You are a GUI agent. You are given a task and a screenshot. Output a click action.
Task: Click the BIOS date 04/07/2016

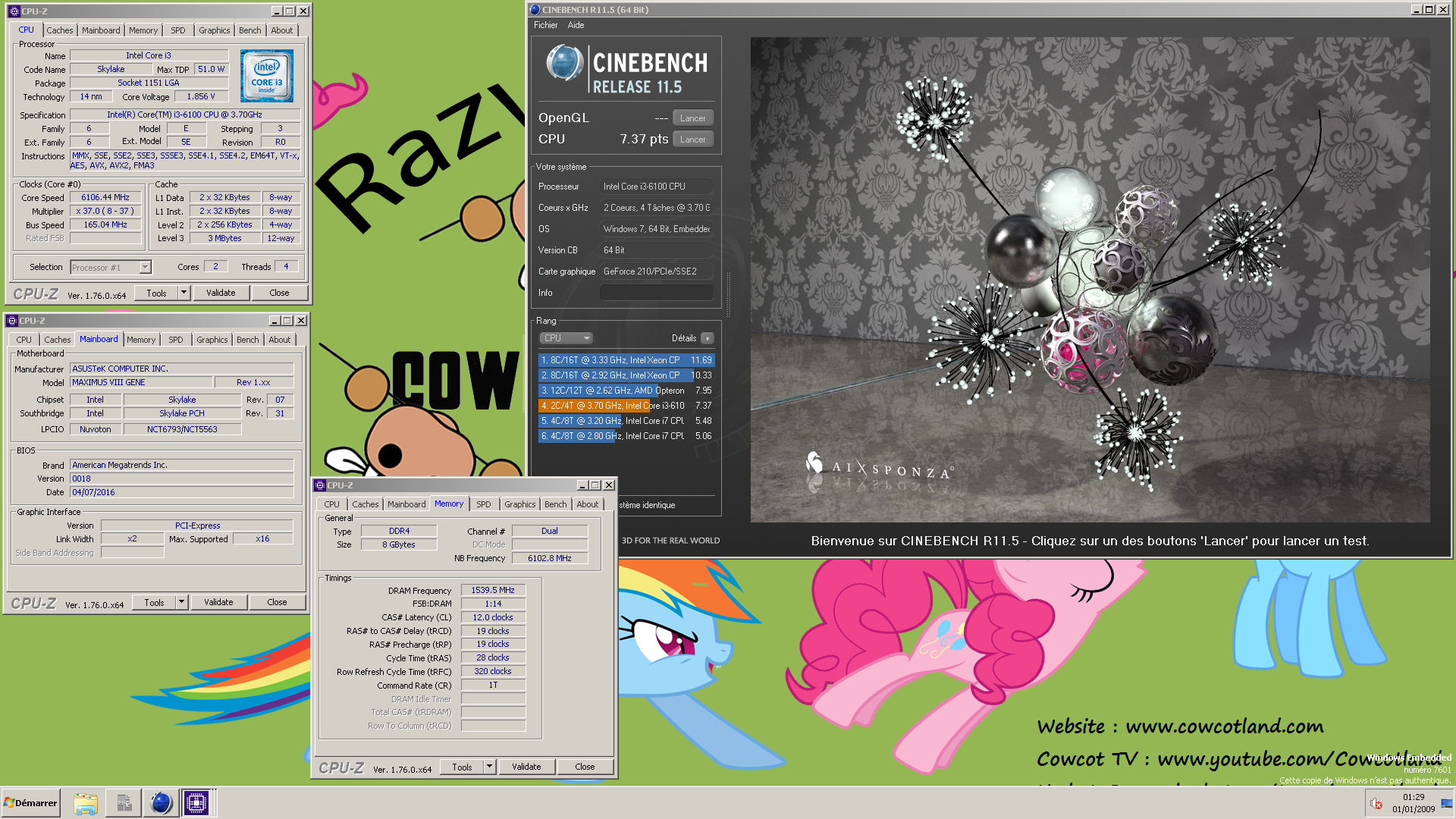pyautogui.click(x=181, y=492)
